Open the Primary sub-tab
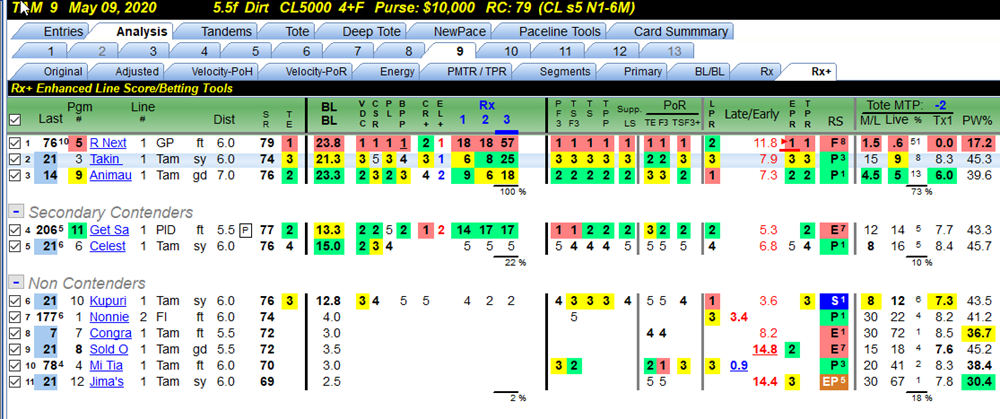The image size is (1000, 419). pos(642,71)
